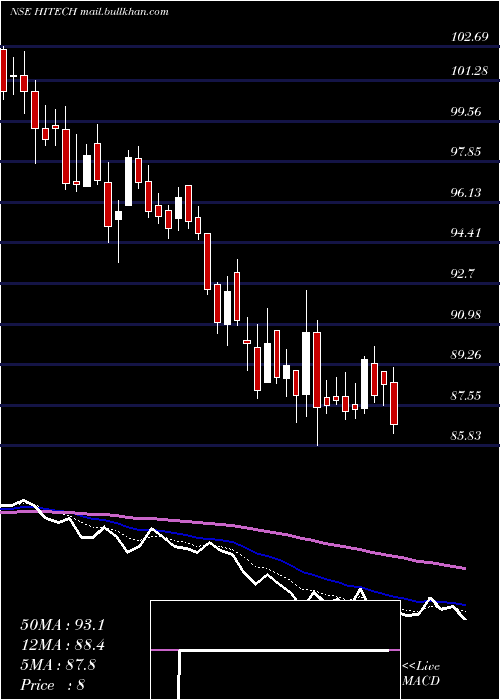500x700 pixels.
Task: Click the blue 12MA line end
Action: 464,604
